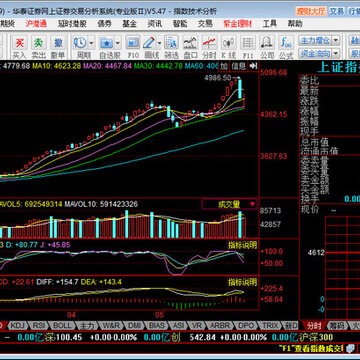Open the 紫金理财 menu
Image resolution: width=360 pixels, height=360 pixels.
click(238, 24)
